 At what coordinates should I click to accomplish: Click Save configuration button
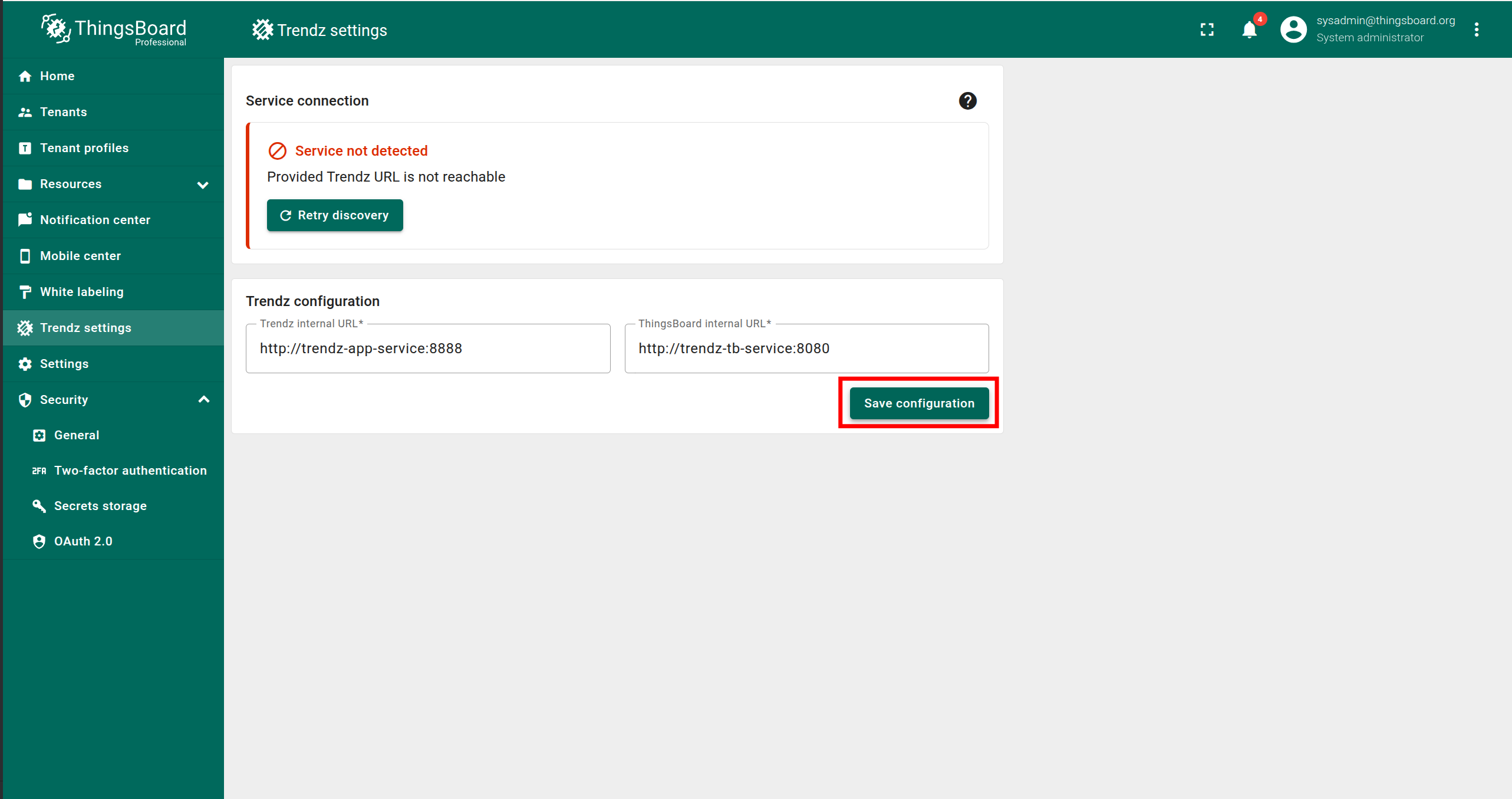(x=918, y=403)
